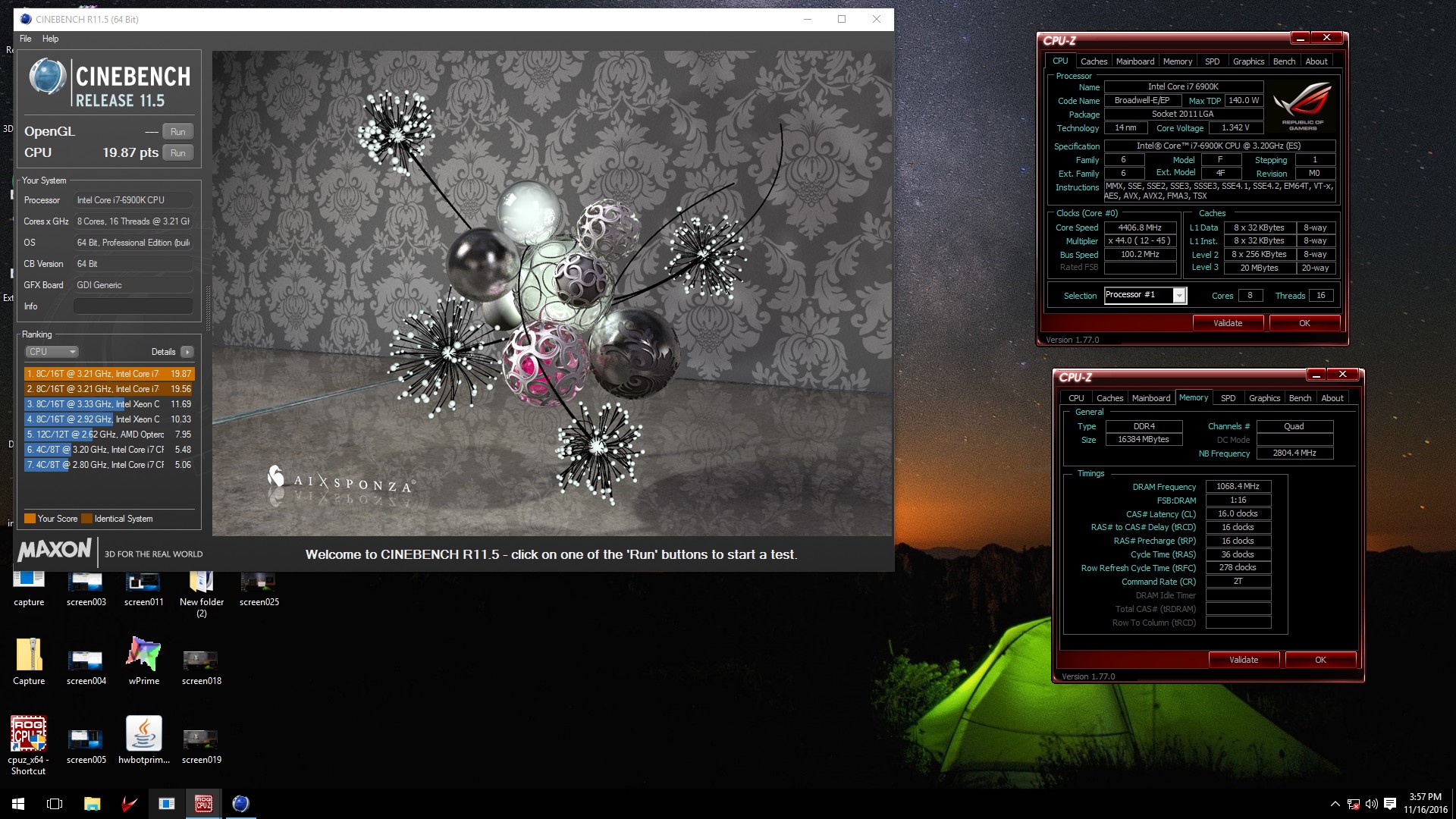The image size is (1456, 819).
Task: Click the red checkmark taskbar app
Action: pos(129,804)
